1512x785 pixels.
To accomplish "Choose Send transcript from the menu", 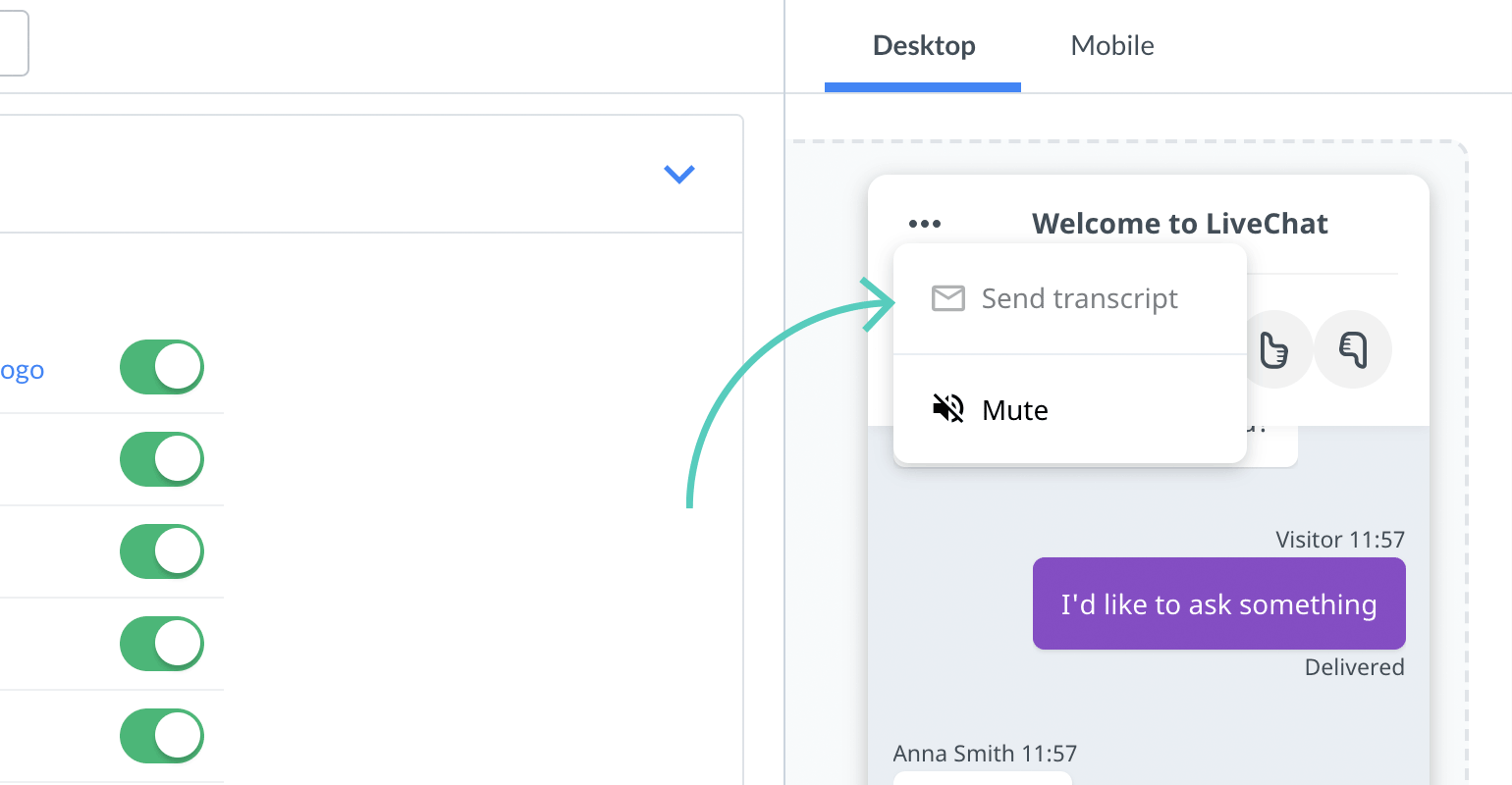I will click(x=1079, y=298).
